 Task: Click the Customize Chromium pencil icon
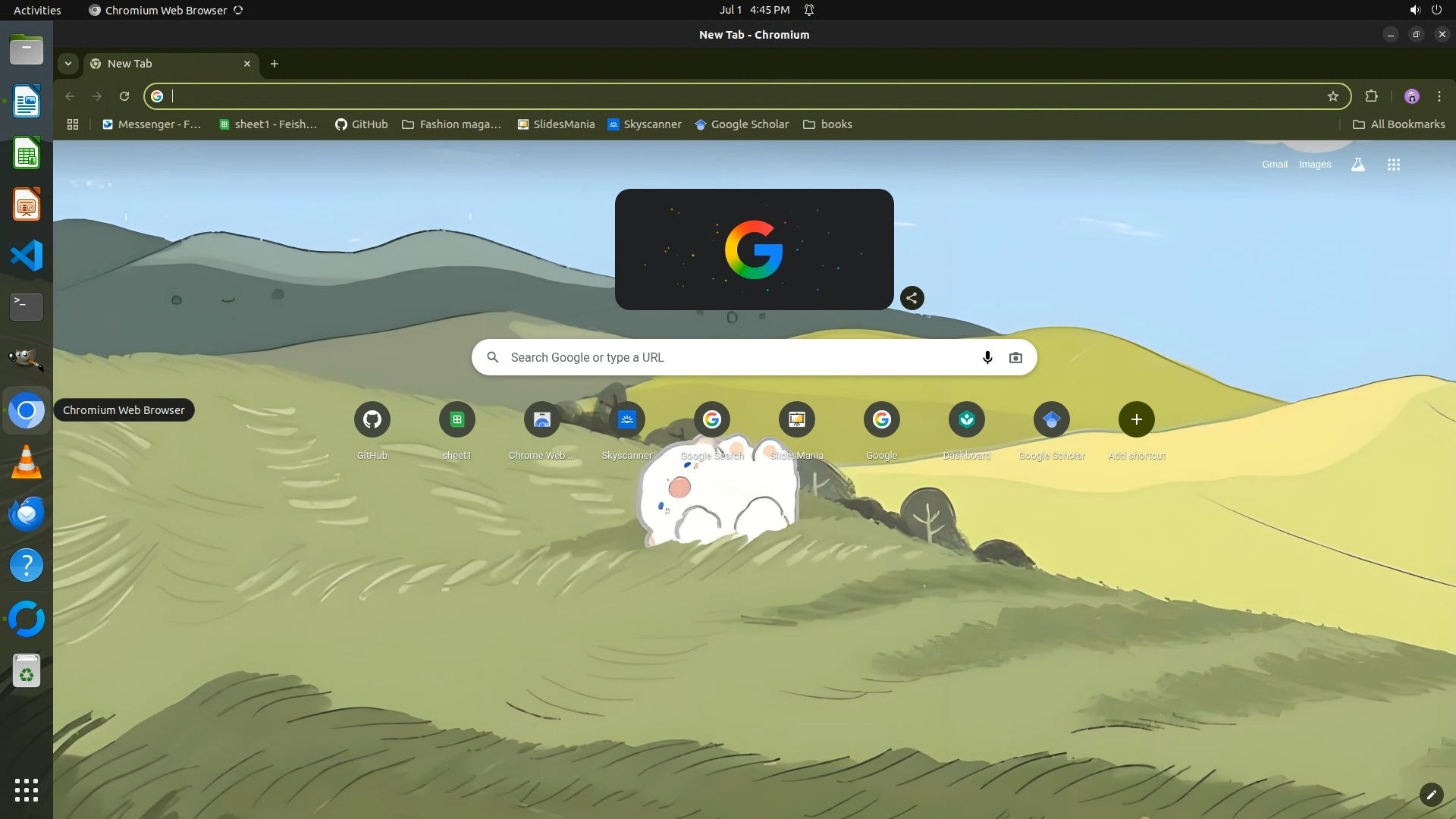(1430, 794)
